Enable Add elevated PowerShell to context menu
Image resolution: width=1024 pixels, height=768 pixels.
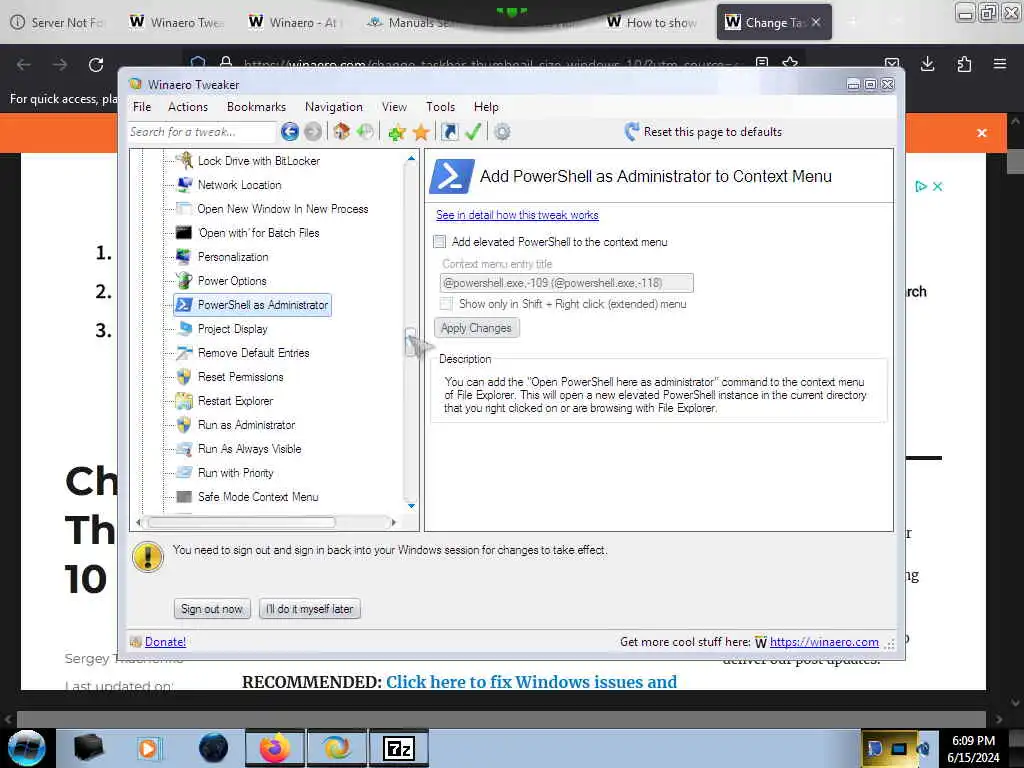440,242
